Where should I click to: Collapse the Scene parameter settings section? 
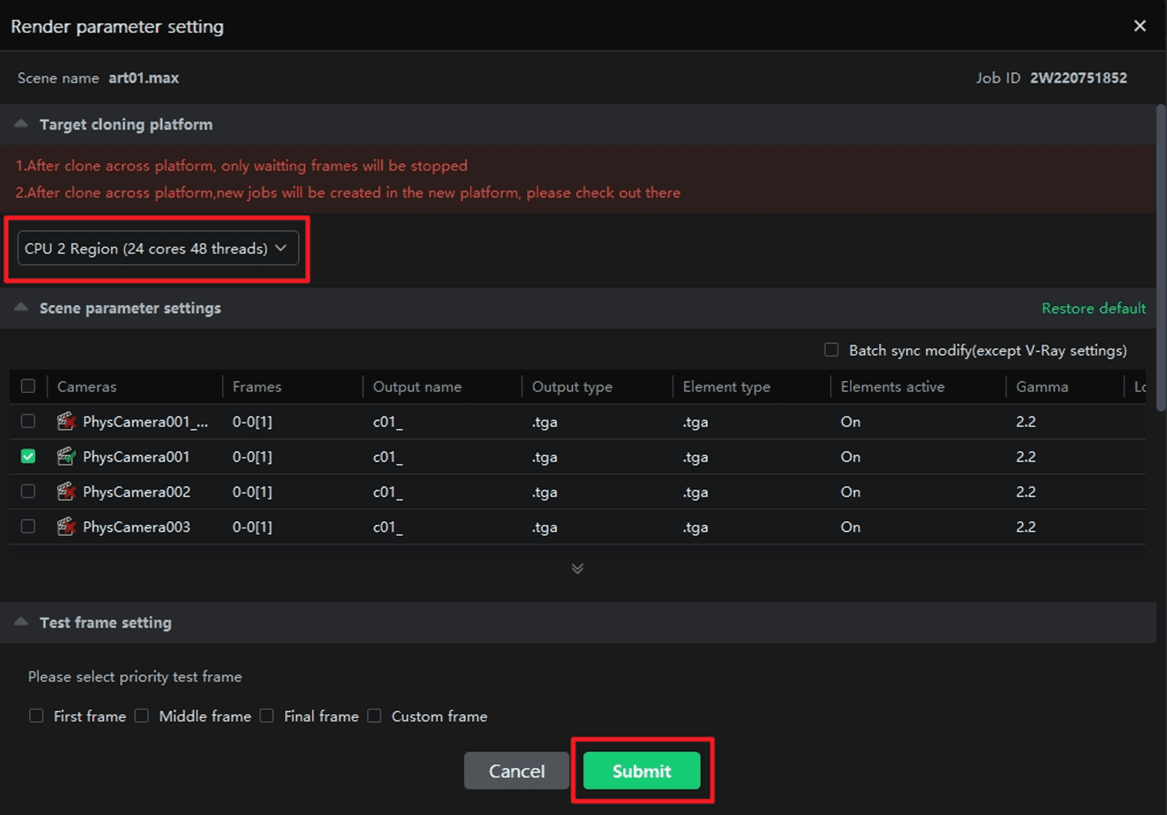tap(21, 308)
